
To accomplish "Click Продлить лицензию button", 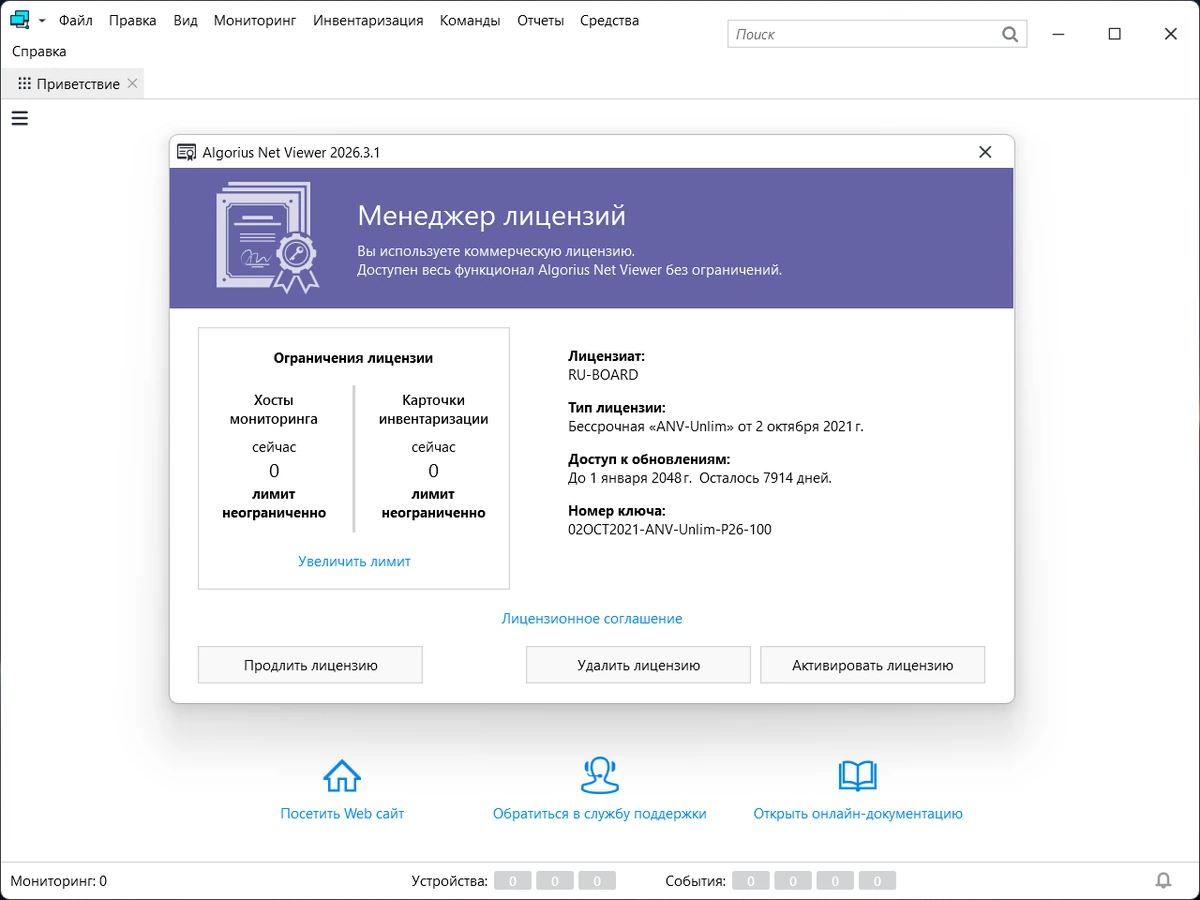I will (x=310, y=665).
